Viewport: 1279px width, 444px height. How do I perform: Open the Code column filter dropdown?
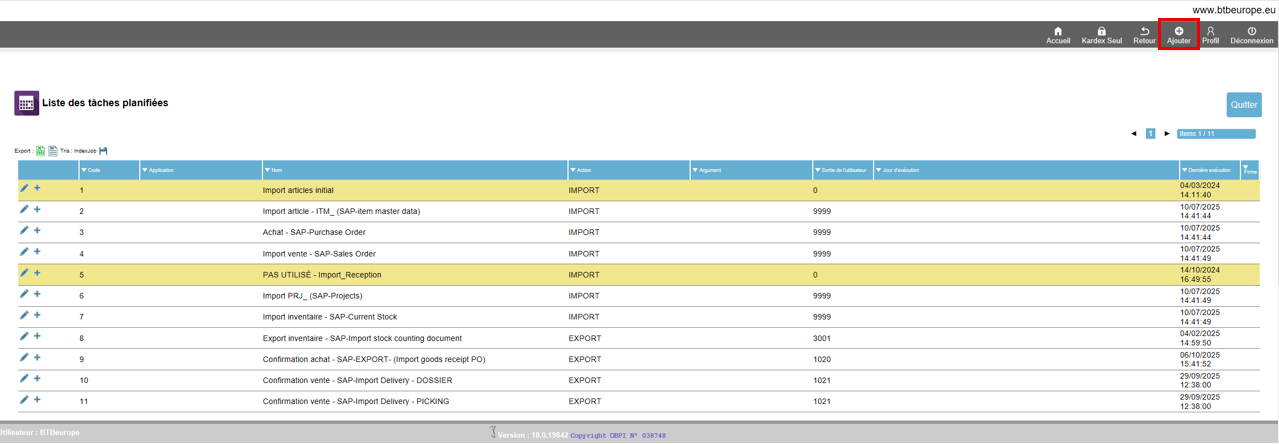pos(84,171)
